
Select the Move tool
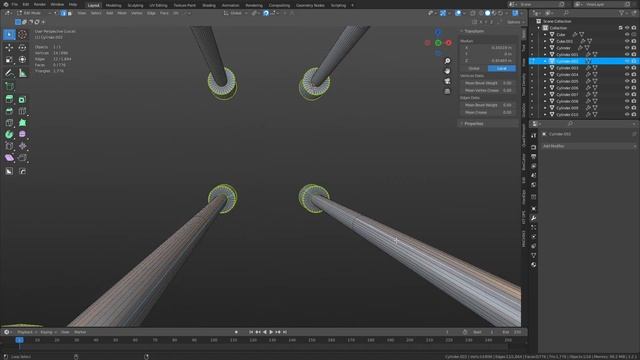9,48
